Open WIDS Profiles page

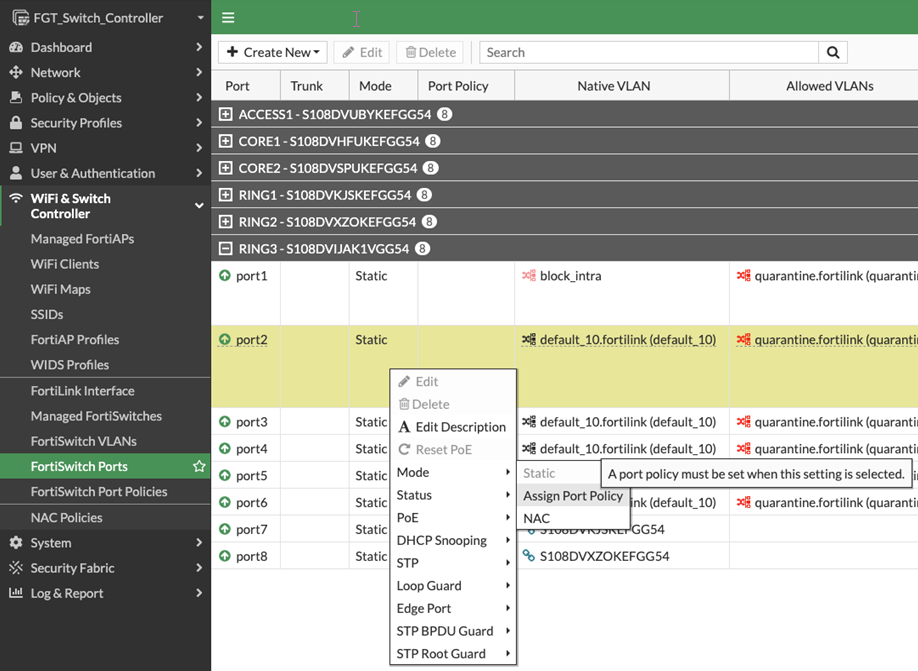(70, 365)
